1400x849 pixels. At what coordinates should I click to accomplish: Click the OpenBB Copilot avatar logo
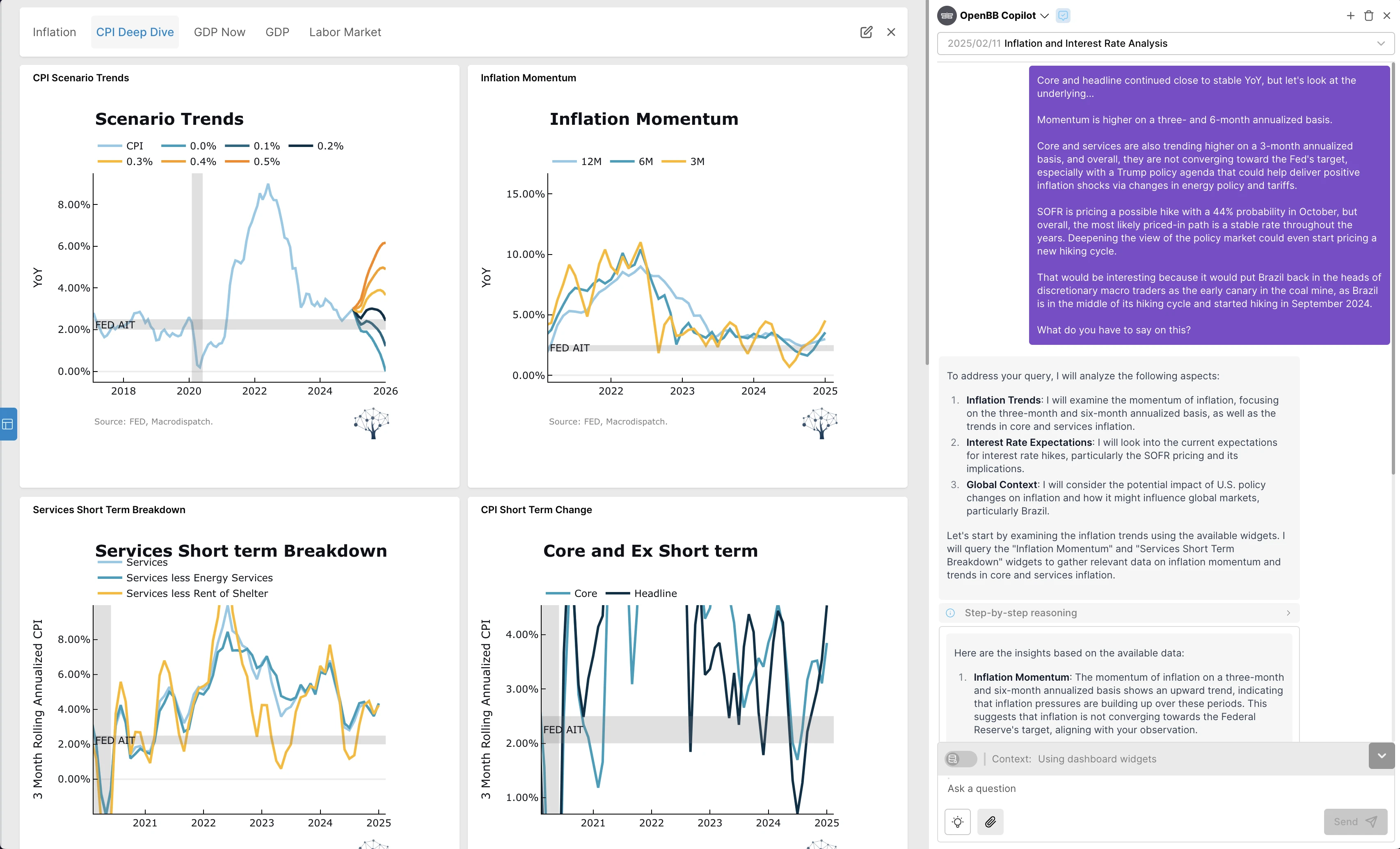pyautogui.click(x=947, y=16)
